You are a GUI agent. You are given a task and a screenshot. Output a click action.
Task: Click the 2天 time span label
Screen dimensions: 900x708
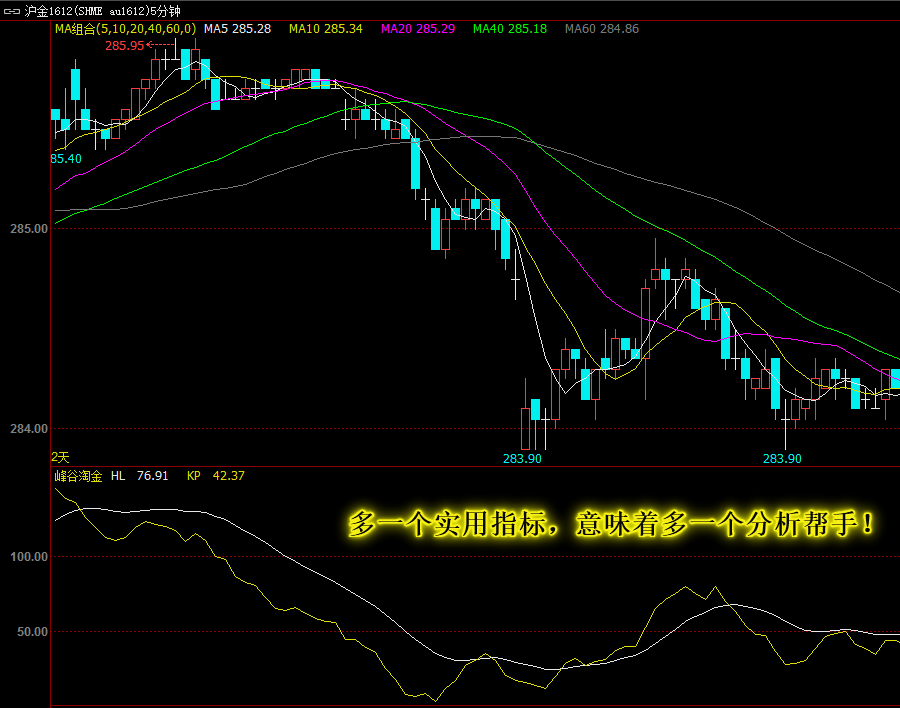pos(60,457)
